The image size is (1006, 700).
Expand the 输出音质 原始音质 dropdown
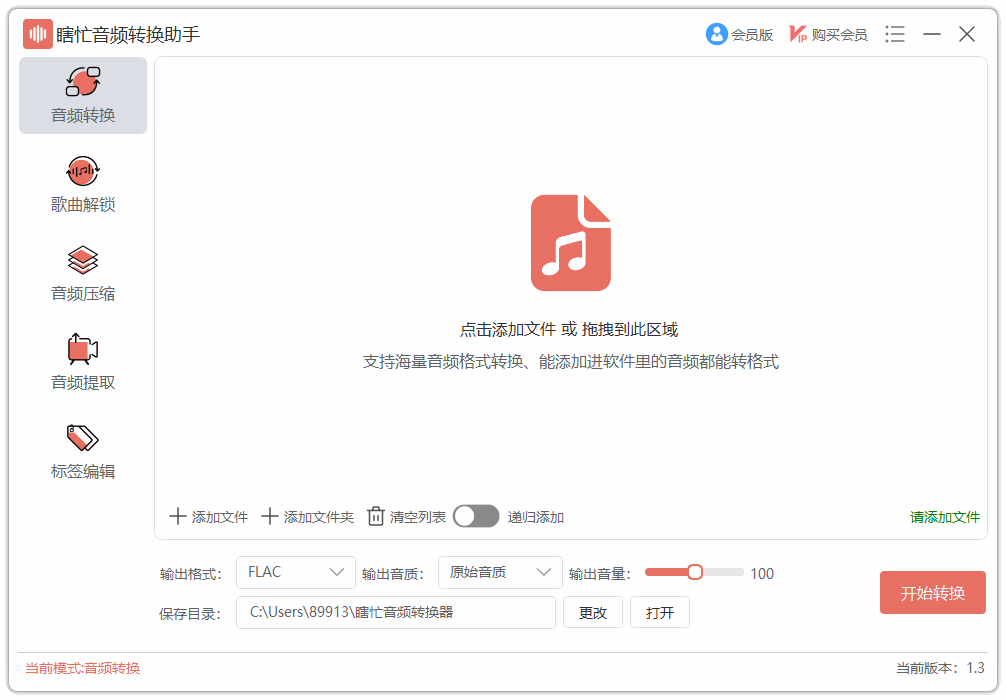[500, 572]
